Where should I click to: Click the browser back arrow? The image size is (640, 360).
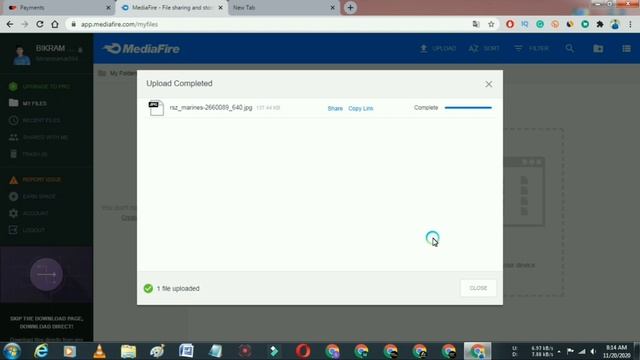point(10,24)
